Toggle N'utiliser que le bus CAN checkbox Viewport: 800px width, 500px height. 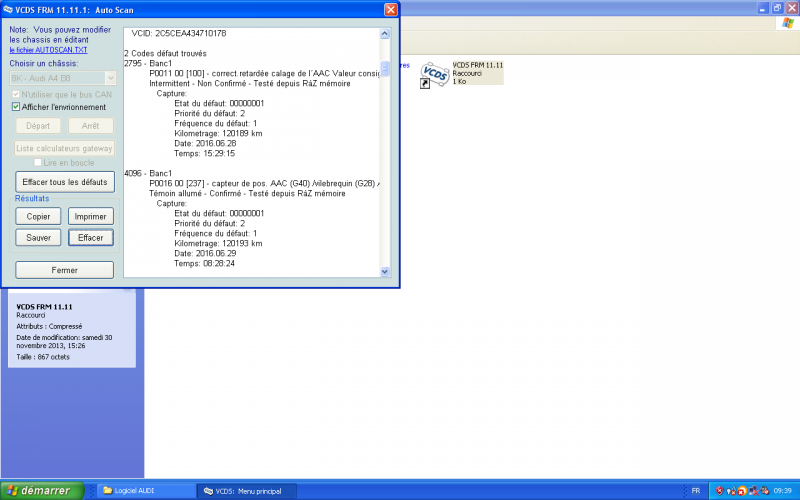coord(16,94)
